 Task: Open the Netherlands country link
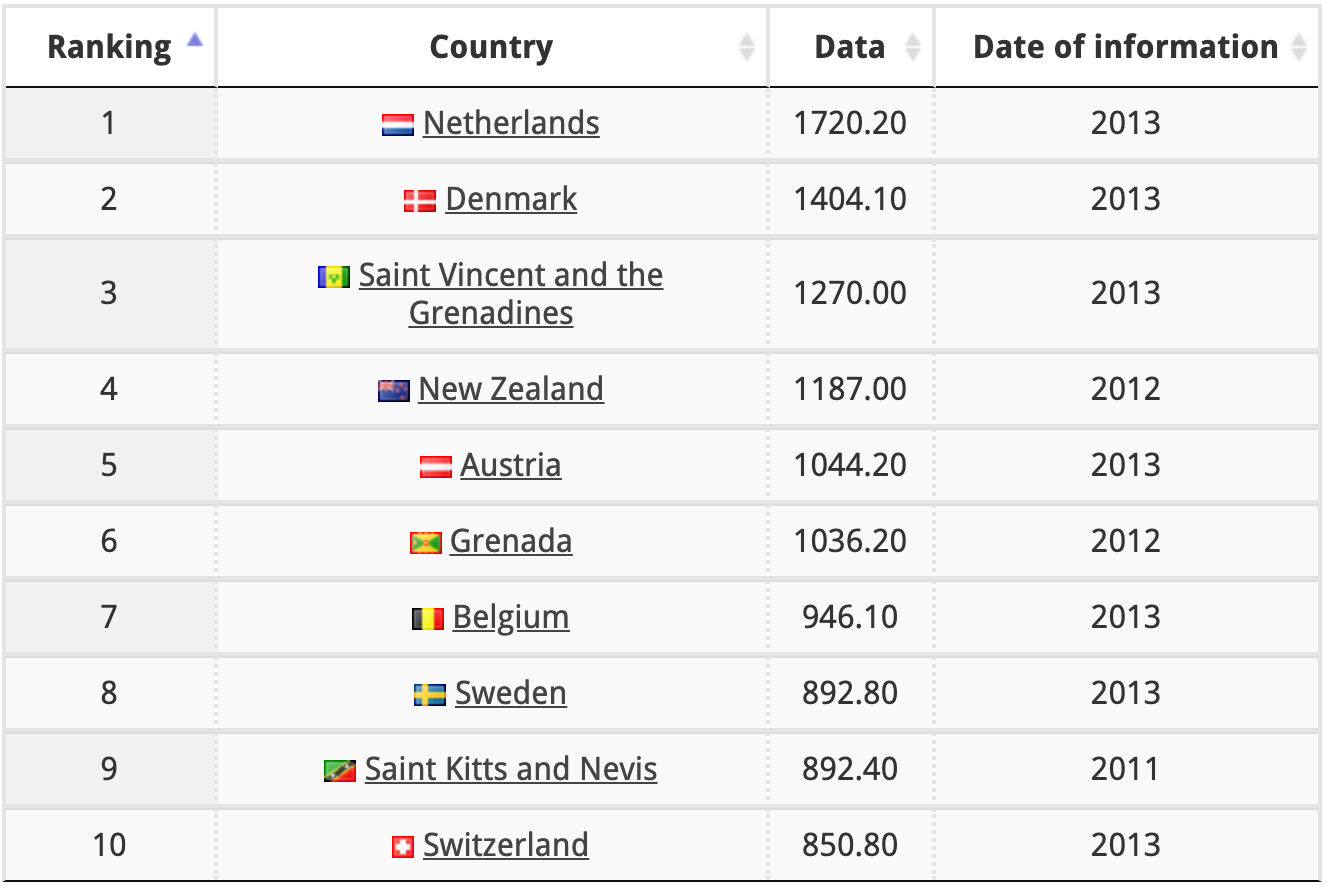pyautogui.click(x=511, y=123)
